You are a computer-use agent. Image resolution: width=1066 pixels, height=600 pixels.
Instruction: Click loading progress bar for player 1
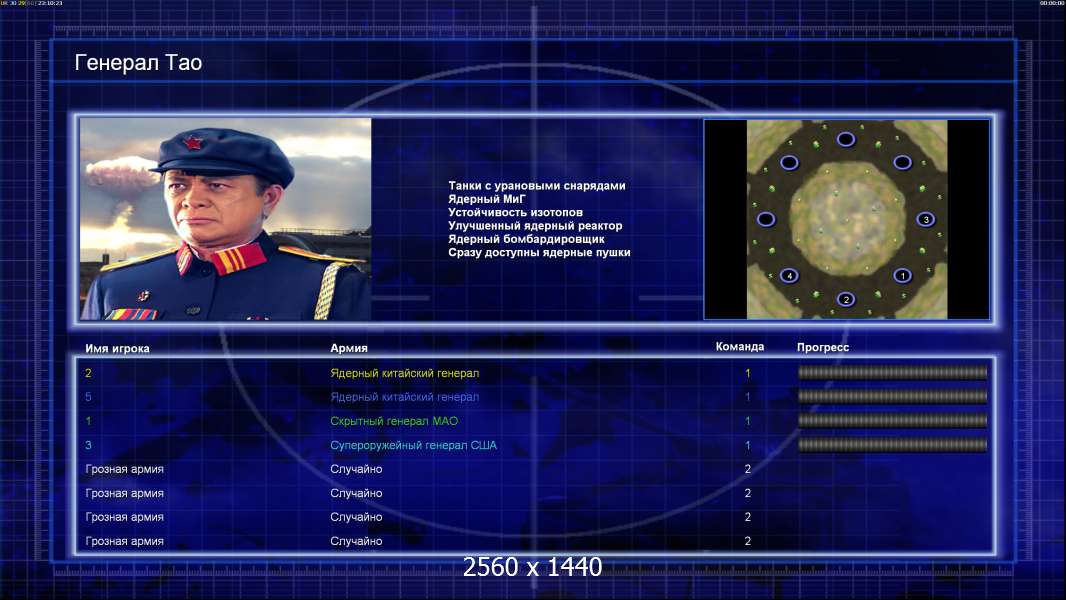[x=892, y=421]
